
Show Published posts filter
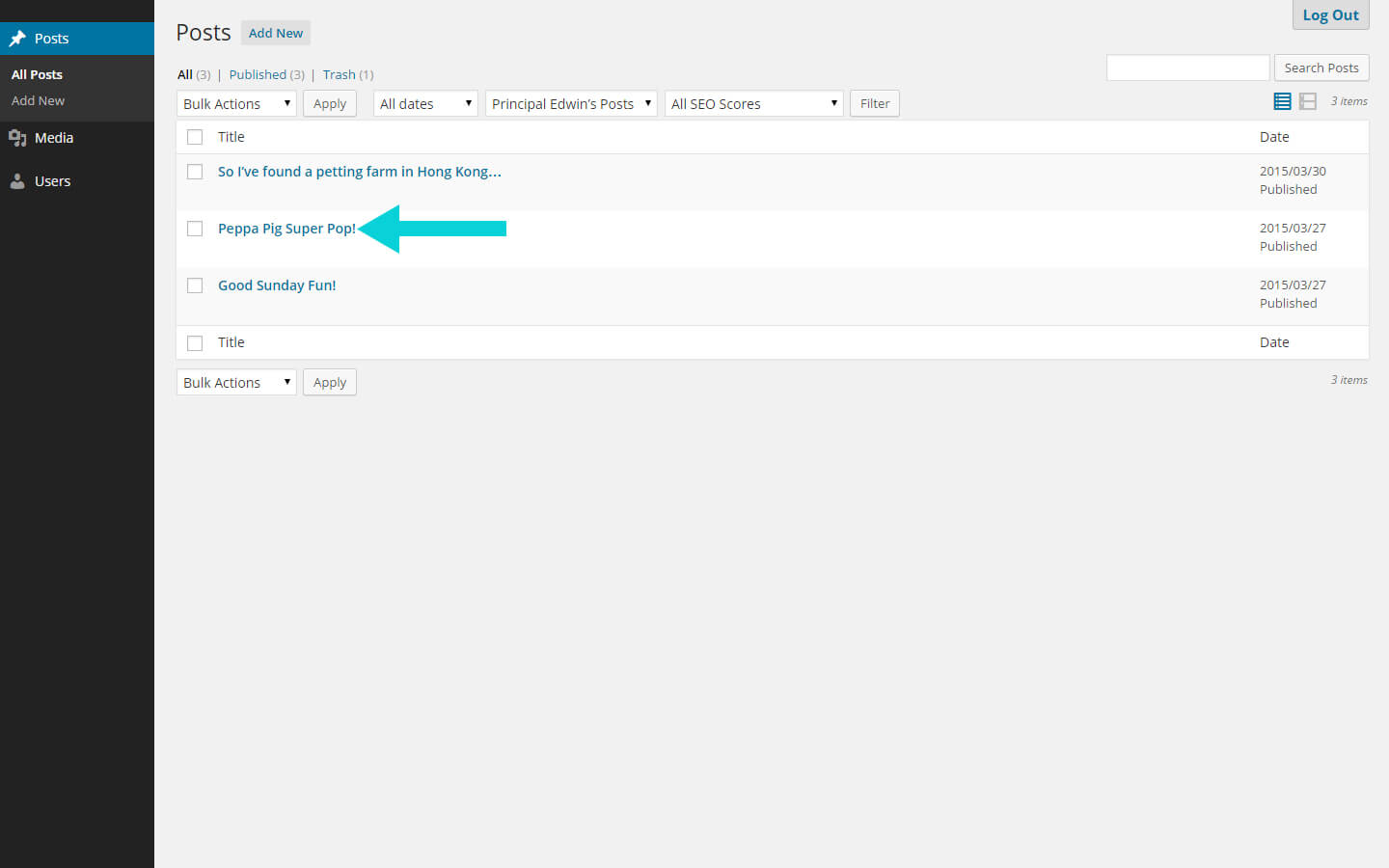[258, 74]
